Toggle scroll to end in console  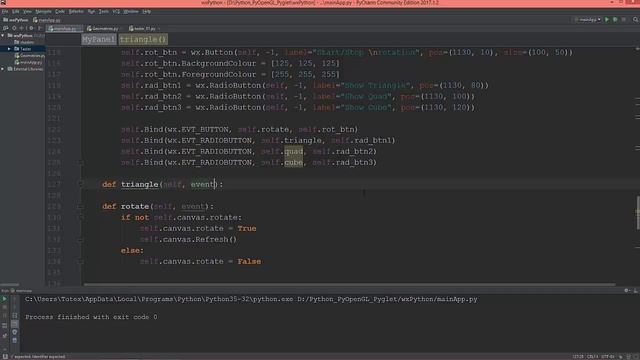click(15, 324)
